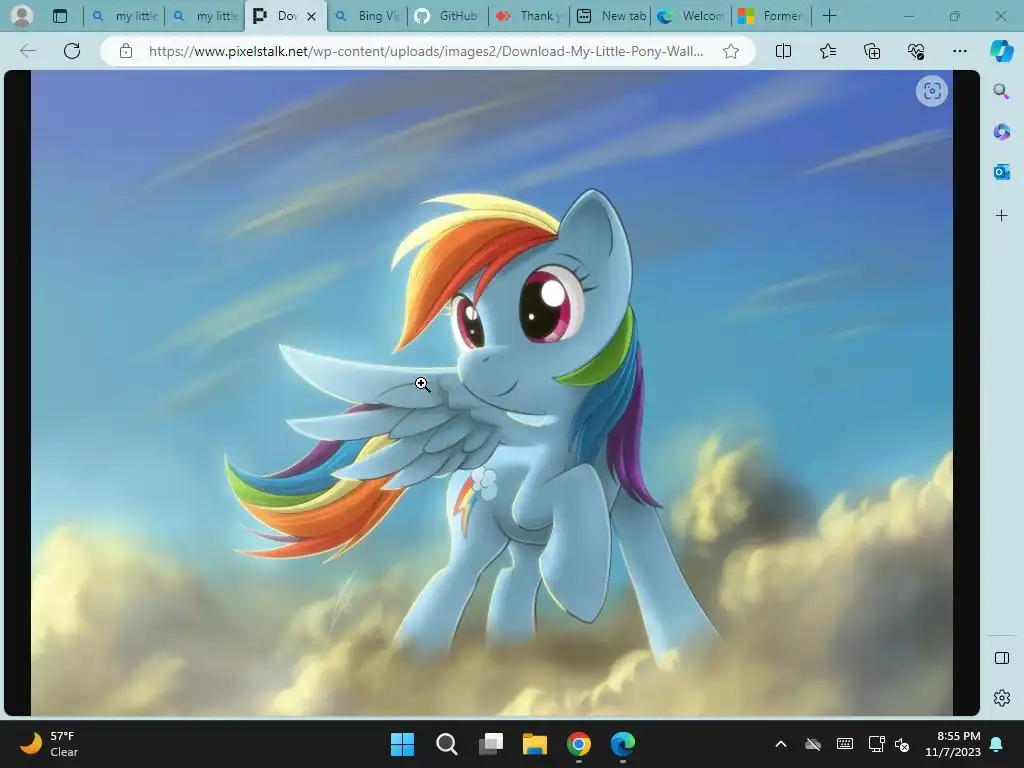
Task: Open sidebar settings gear
Action: click(x=1001, y=698)
